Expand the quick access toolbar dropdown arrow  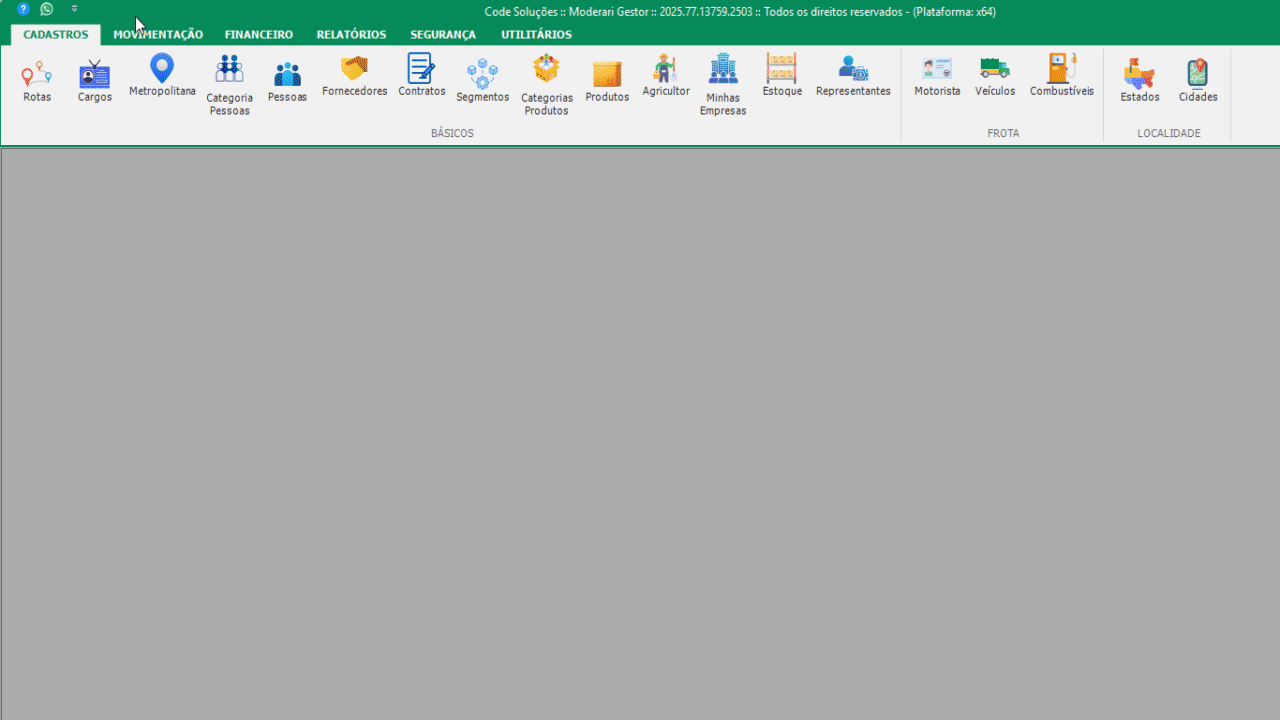click(74, 9)
